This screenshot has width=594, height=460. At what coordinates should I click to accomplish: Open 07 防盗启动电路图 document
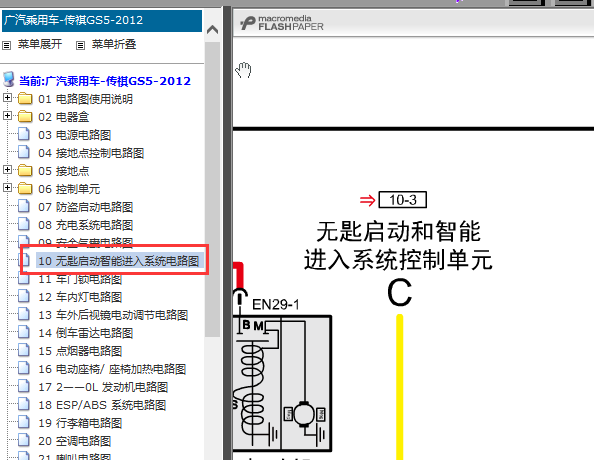(x=86, y=207)
